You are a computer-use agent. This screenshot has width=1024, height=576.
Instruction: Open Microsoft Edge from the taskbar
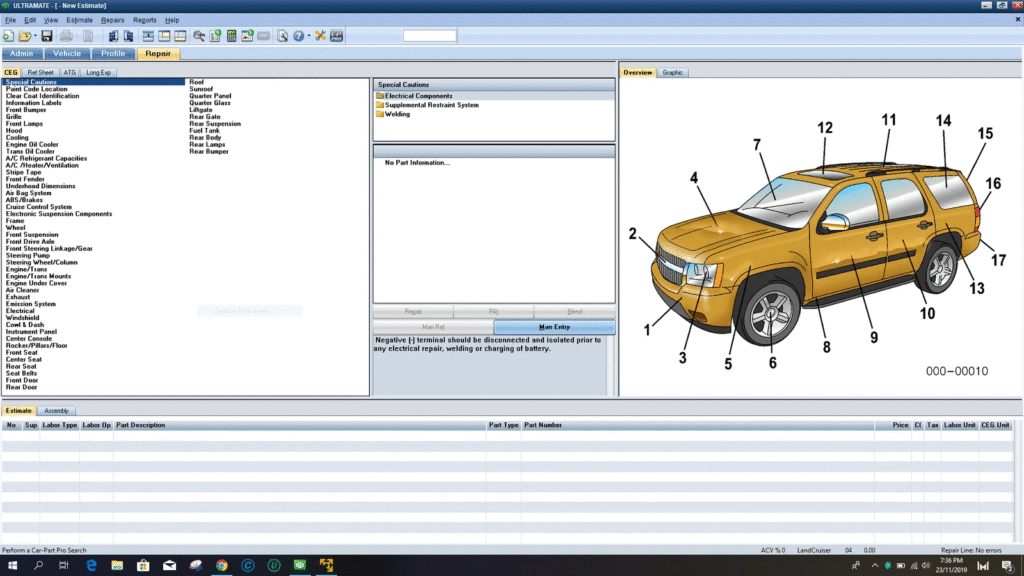point(91,566)
